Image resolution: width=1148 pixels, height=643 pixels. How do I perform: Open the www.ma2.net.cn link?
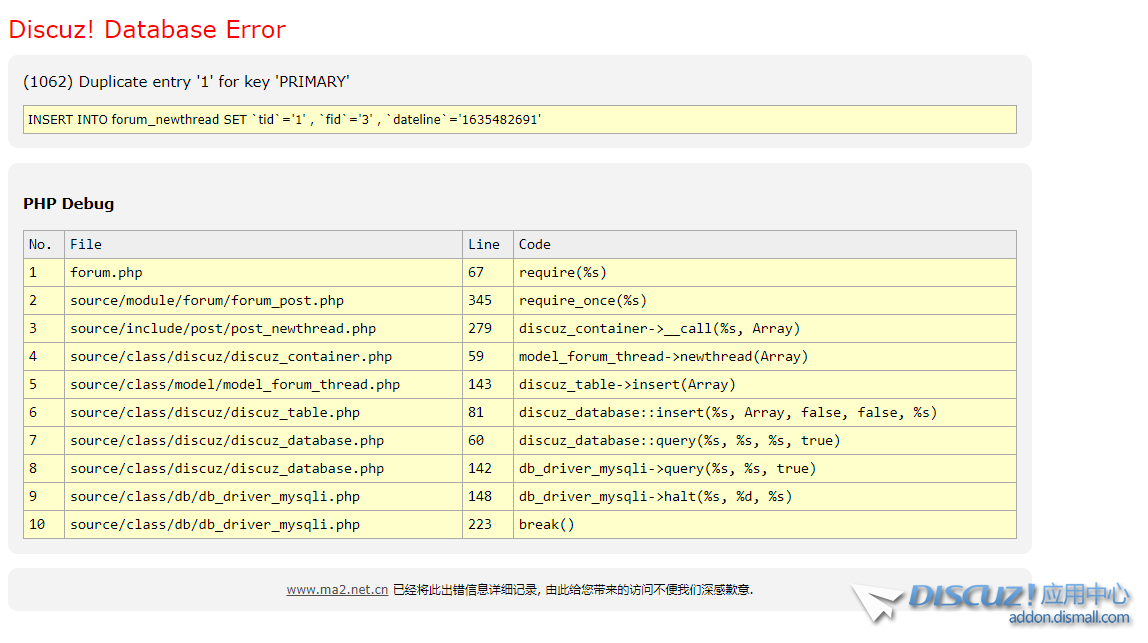pyautogui.click(x=337, y=590)
